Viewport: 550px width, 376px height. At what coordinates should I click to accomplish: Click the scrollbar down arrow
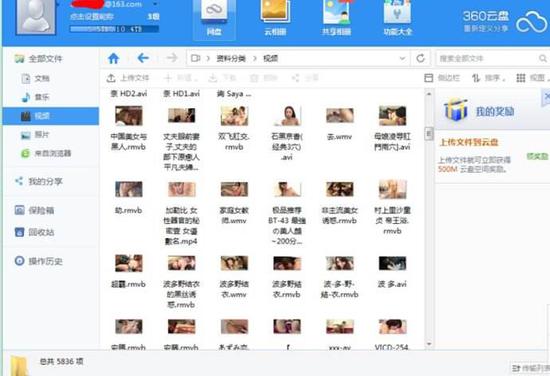(x=429, y=344)
